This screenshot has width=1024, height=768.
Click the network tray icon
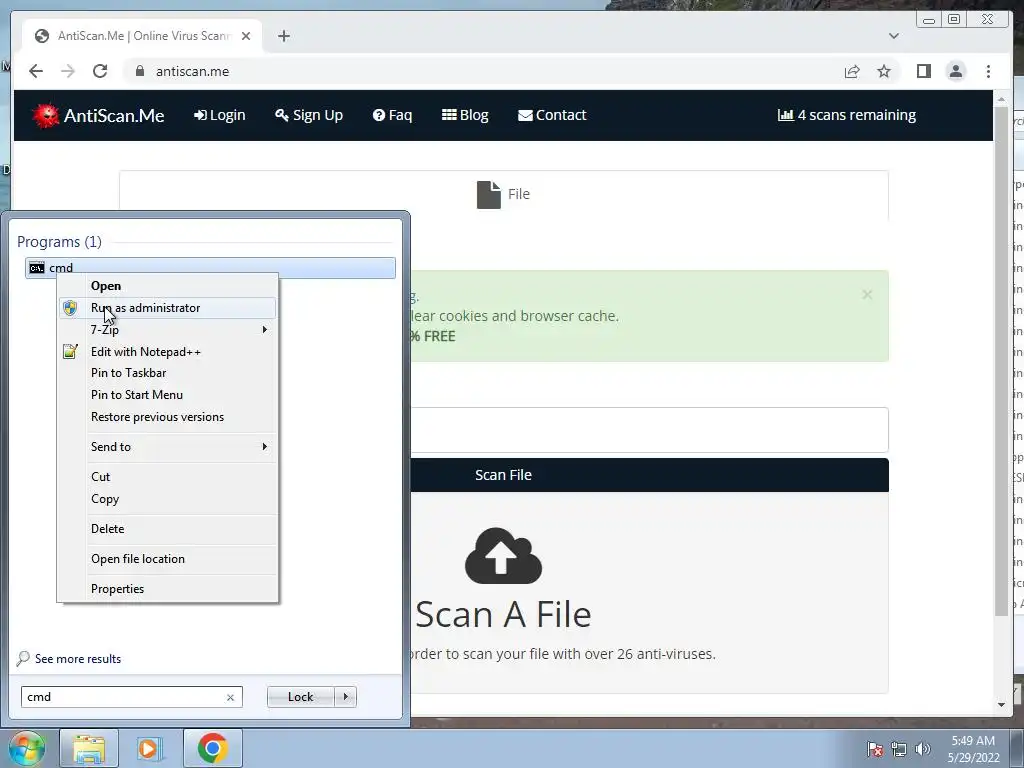[899, 749]
